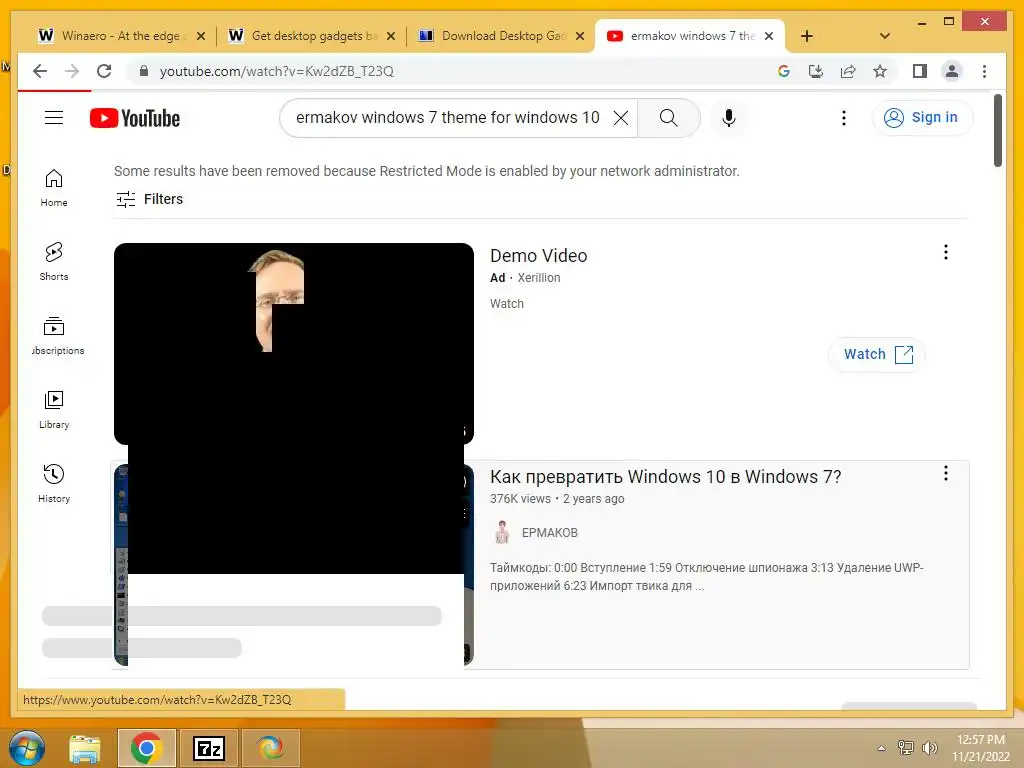Open 7-Zip from the taskbar
The width and height of the screenshot is (1024, 768).
(x=209, y=748)
